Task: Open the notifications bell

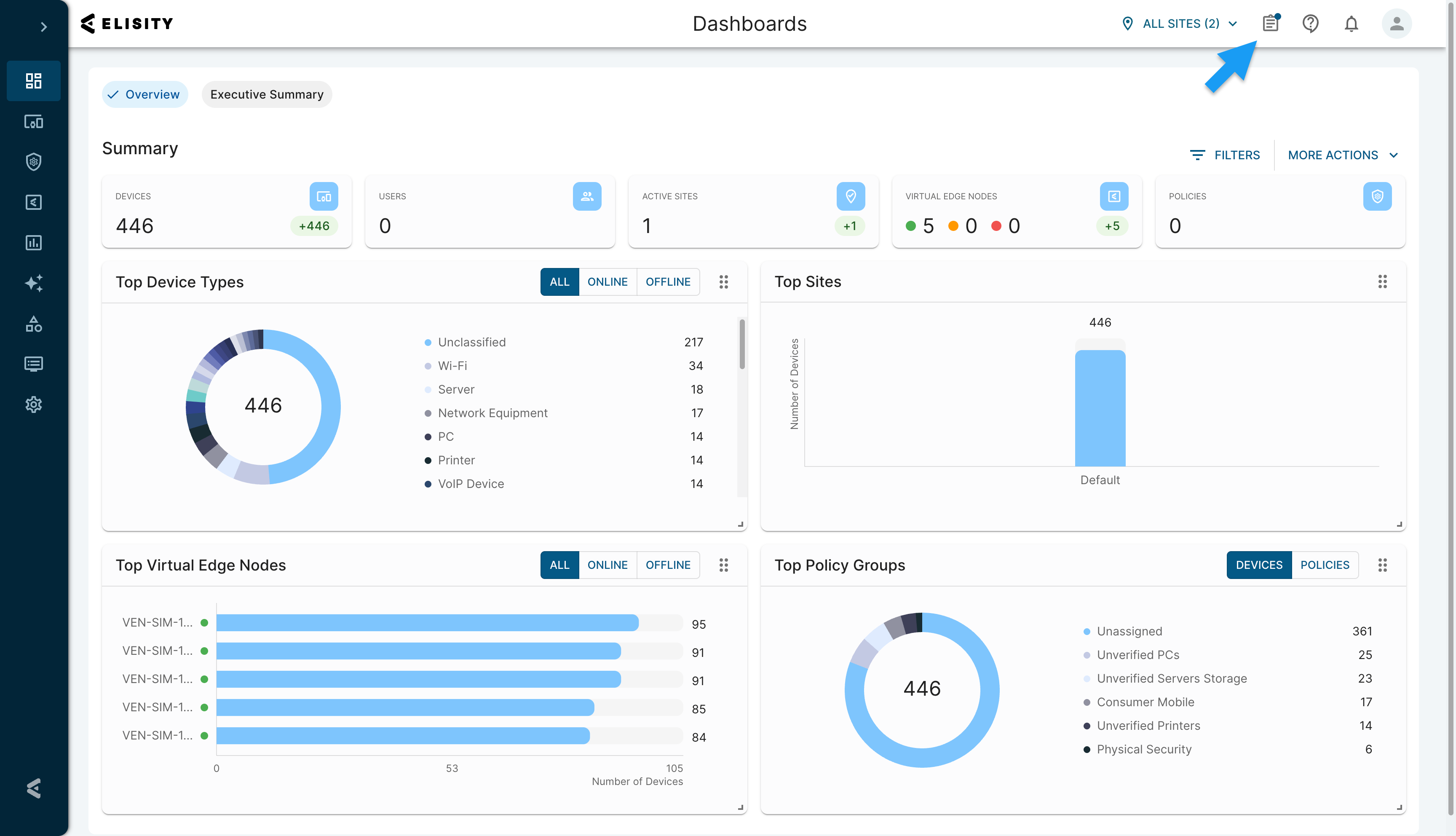Action: (x=1351, y=24)
